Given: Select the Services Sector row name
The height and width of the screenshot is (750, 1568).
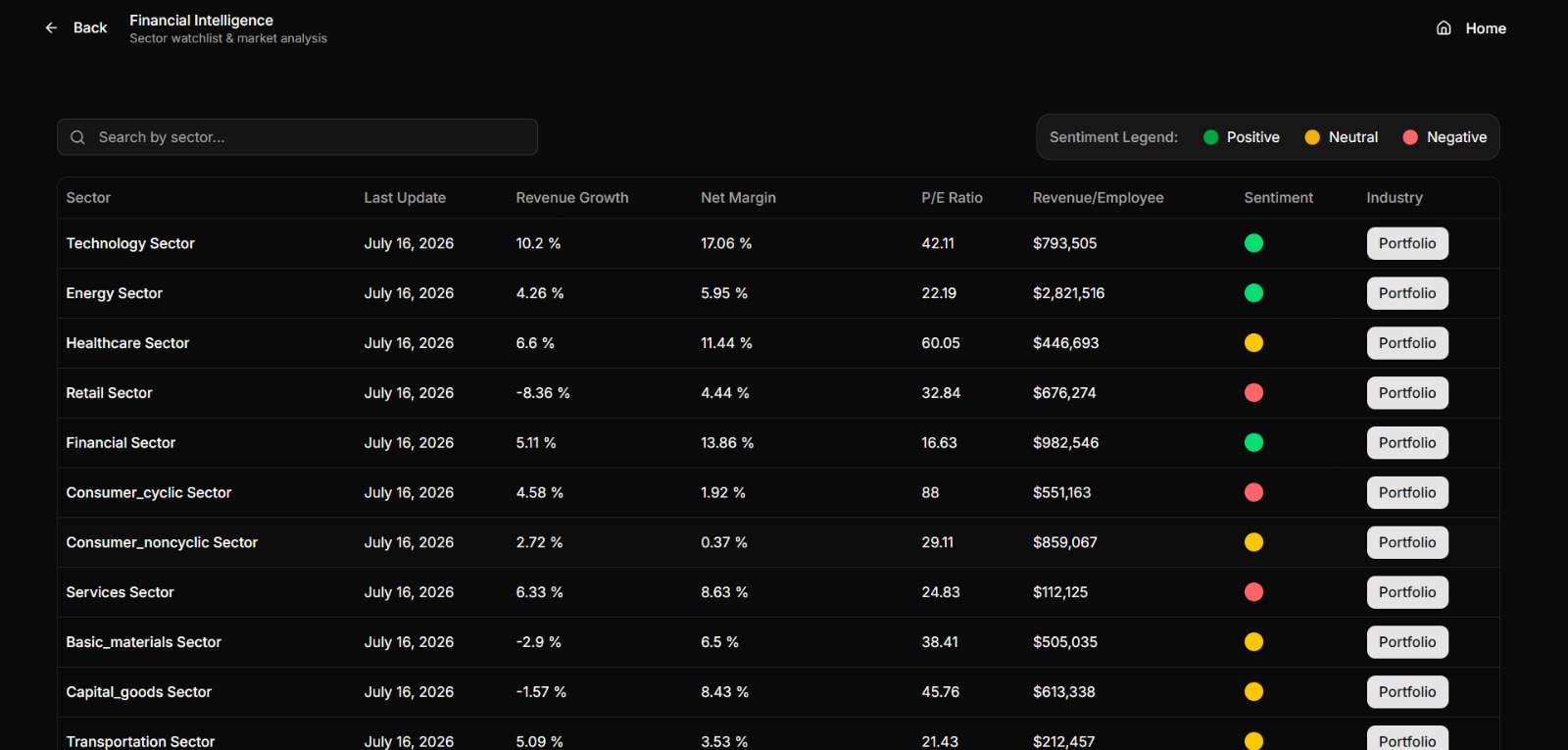Looking at the screenshot, I should pos(120,592).
